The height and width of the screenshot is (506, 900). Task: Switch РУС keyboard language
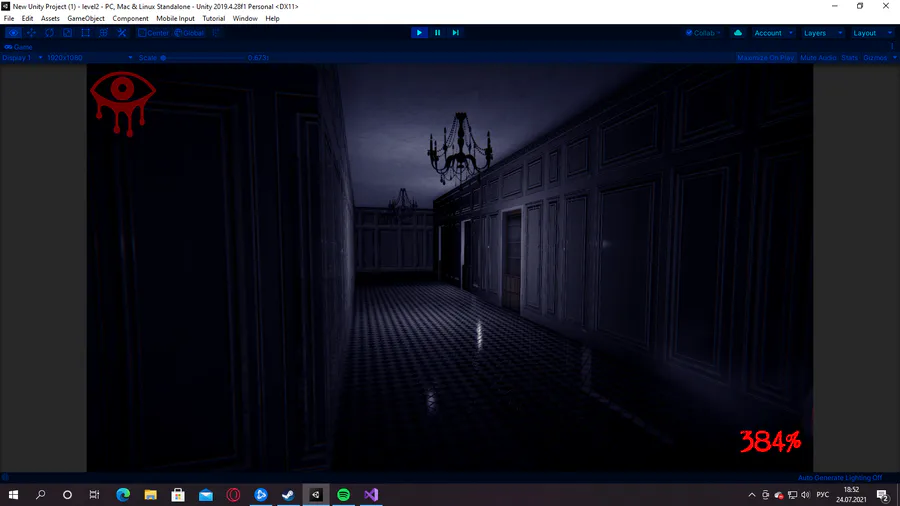point(823,495)
